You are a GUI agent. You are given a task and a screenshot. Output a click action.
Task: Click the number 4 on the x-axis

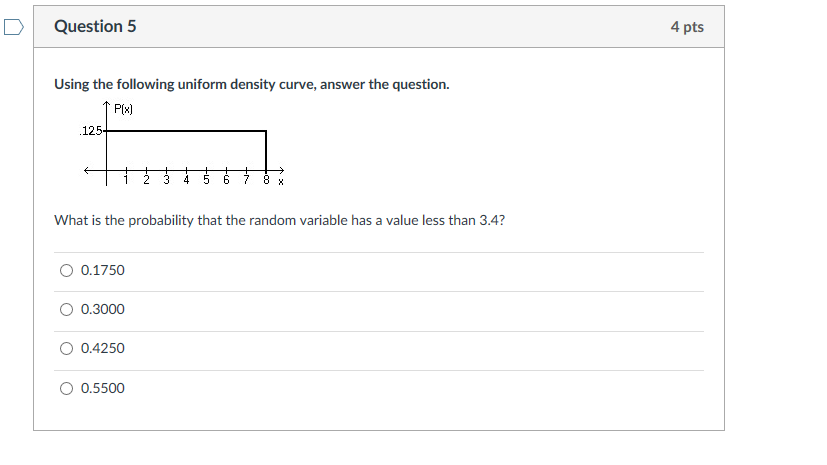coord(186,180)
